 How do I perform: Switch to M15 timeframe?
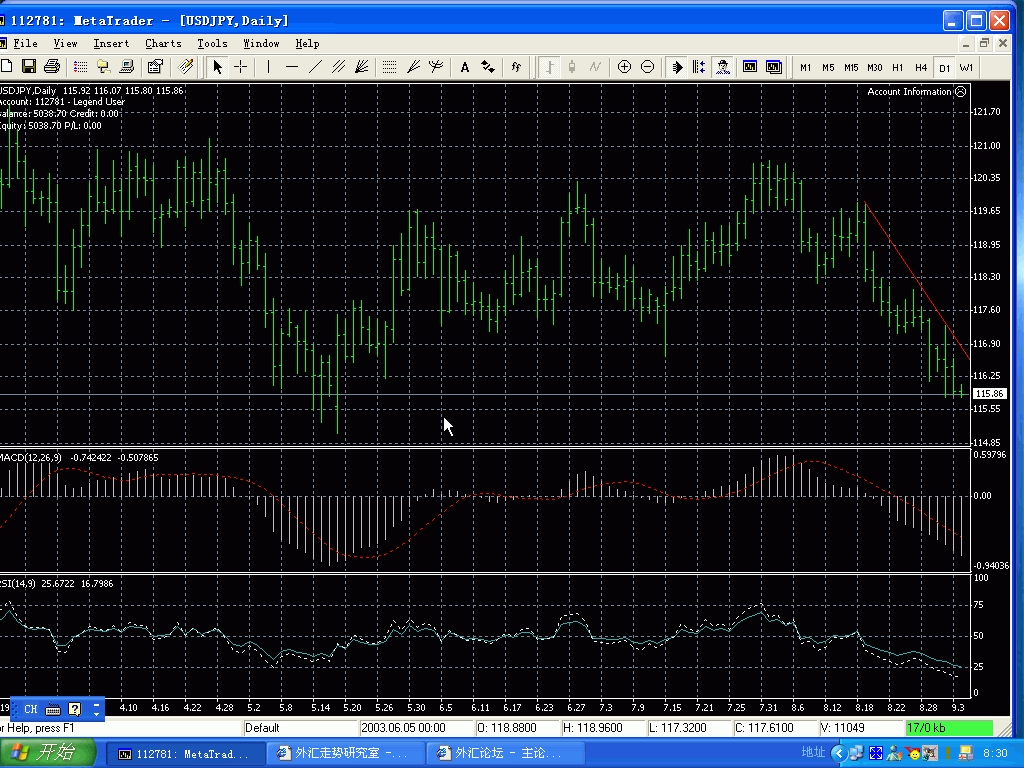click(851, 67)
